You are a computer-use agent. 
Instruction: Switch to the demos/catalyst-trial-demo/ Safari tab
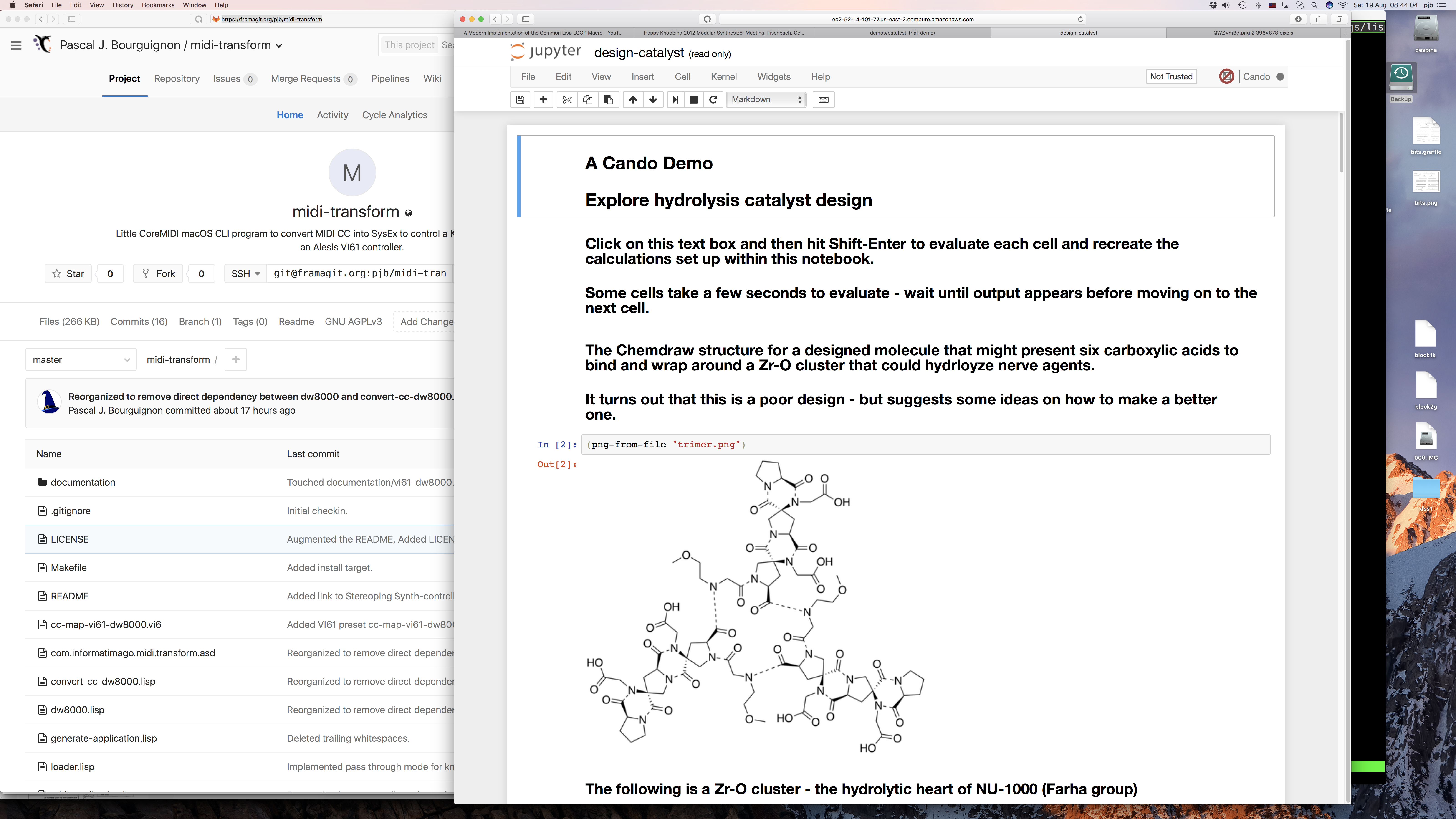pos(902,33)
